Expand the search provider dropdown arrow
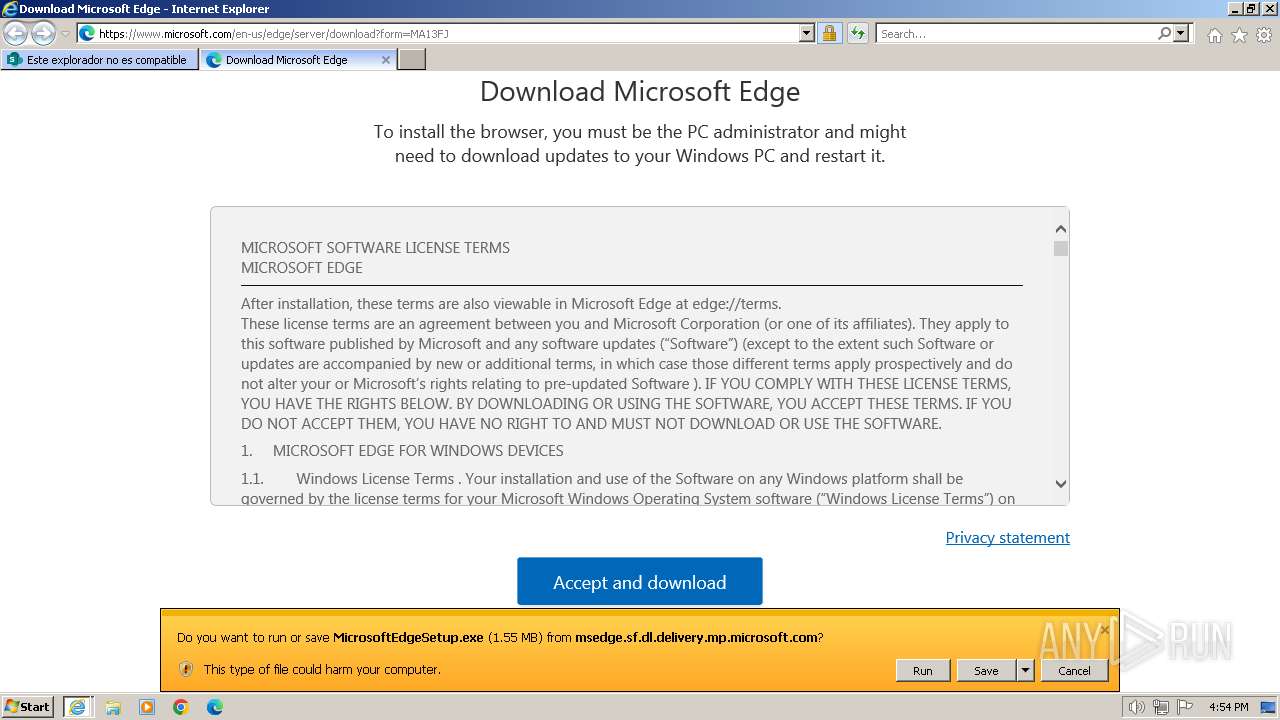Image resolution: width=1280 pixels, height=720 pixels. pyautogui.click(x=1181, y=33)
